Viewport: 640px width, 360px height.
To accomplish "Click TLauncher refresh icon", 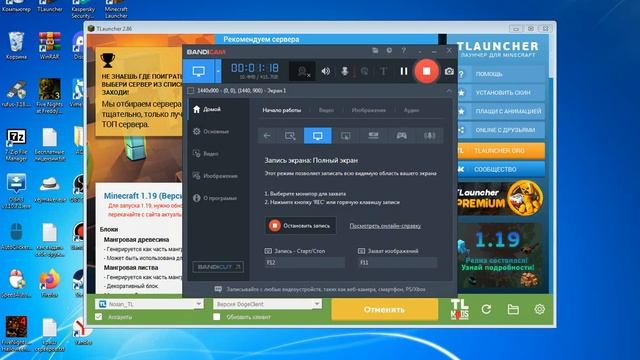I will tap(486, 309).
